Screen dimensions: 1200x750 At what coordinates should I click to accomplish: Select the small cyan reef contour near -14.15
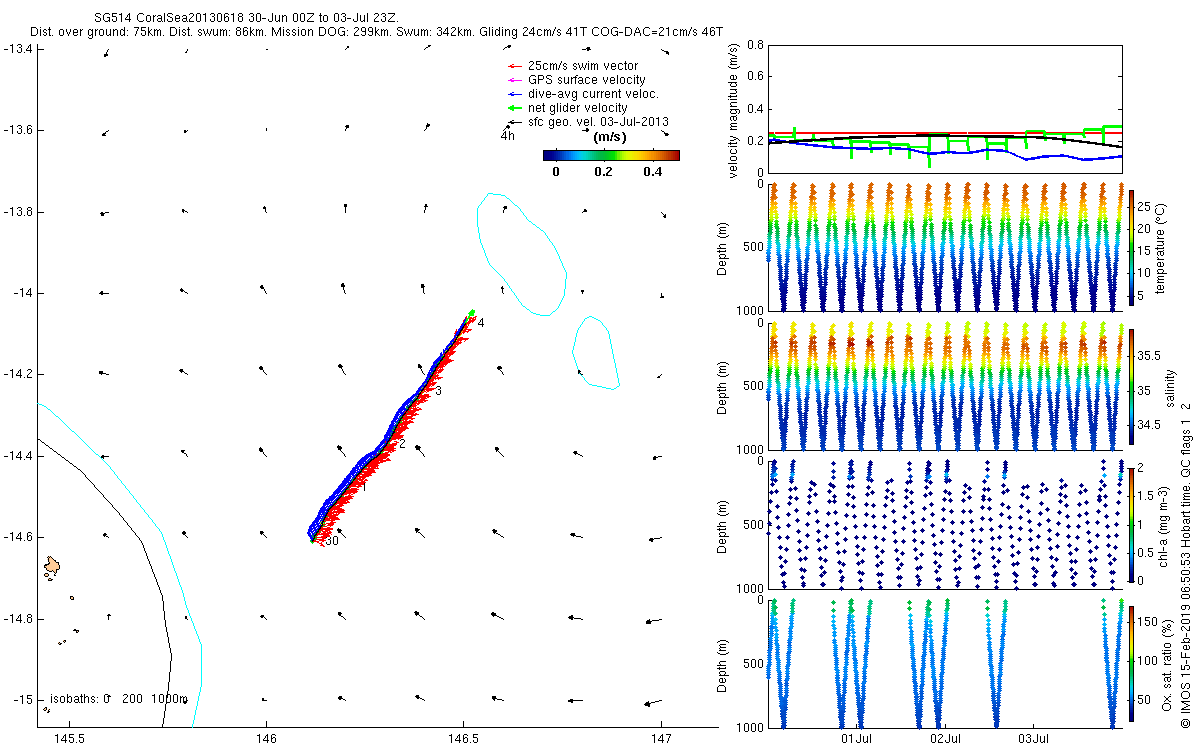coord(596,352)
